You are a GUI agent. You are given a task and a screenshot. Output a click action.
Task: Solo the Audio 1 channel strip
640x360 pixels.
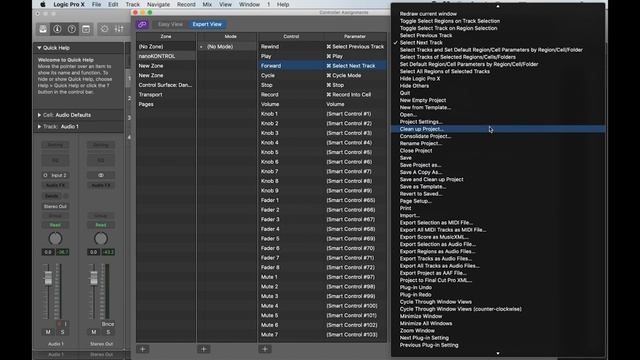click(x=62, y=332)
